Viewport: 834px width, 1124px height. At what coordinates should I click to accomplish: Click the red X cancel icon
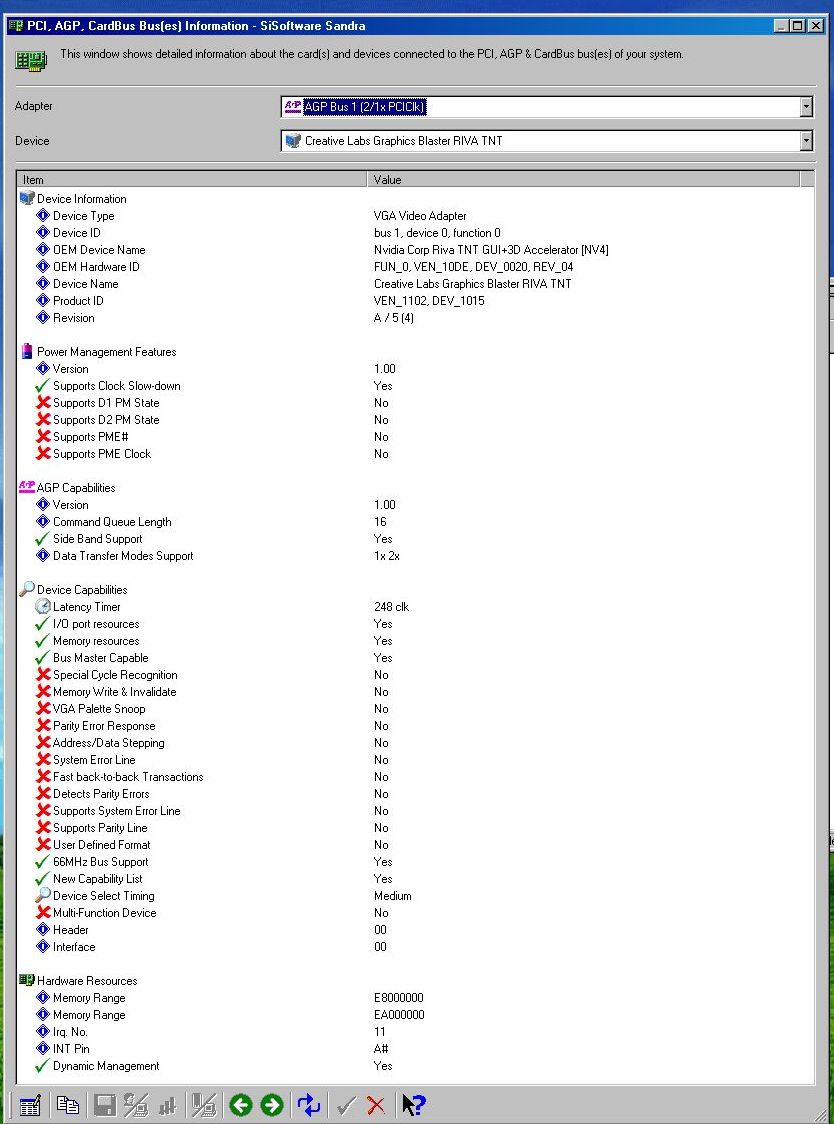(x=376, y=1105)
